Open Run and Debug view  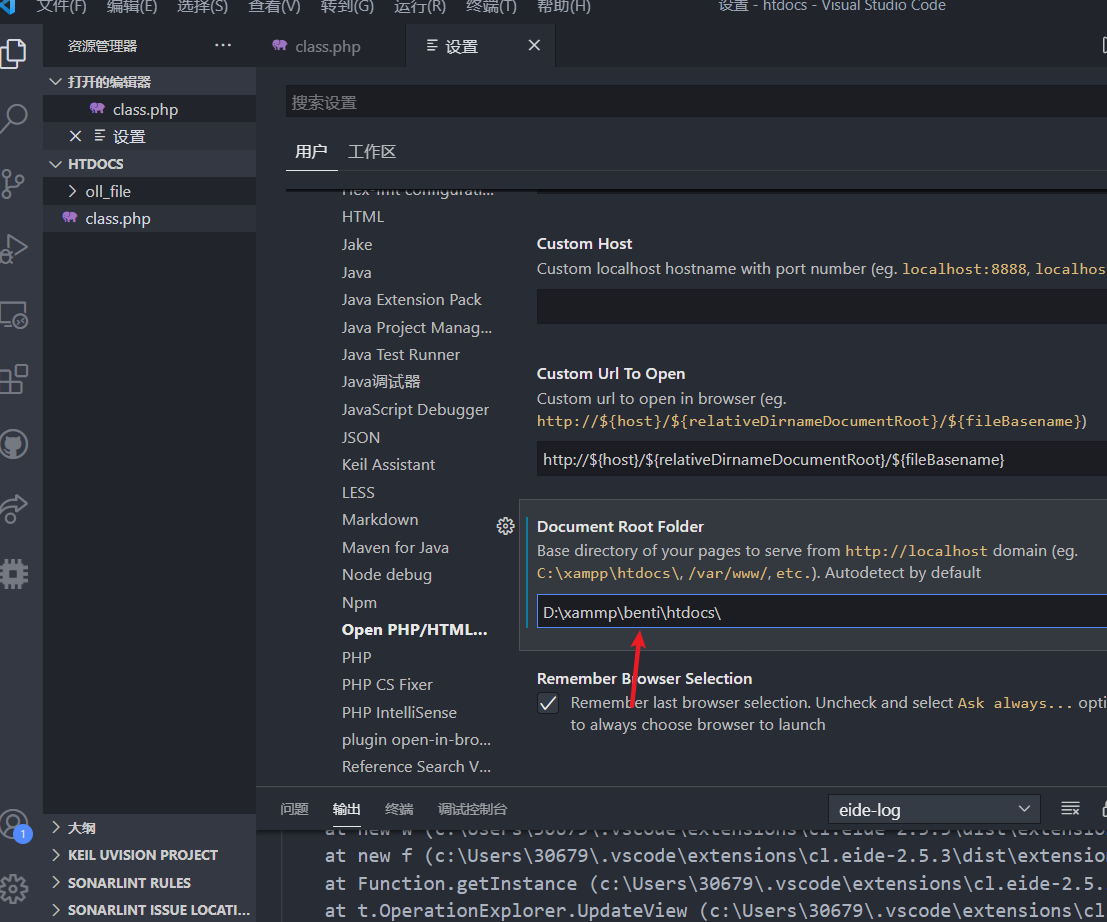tap(14, 249)
